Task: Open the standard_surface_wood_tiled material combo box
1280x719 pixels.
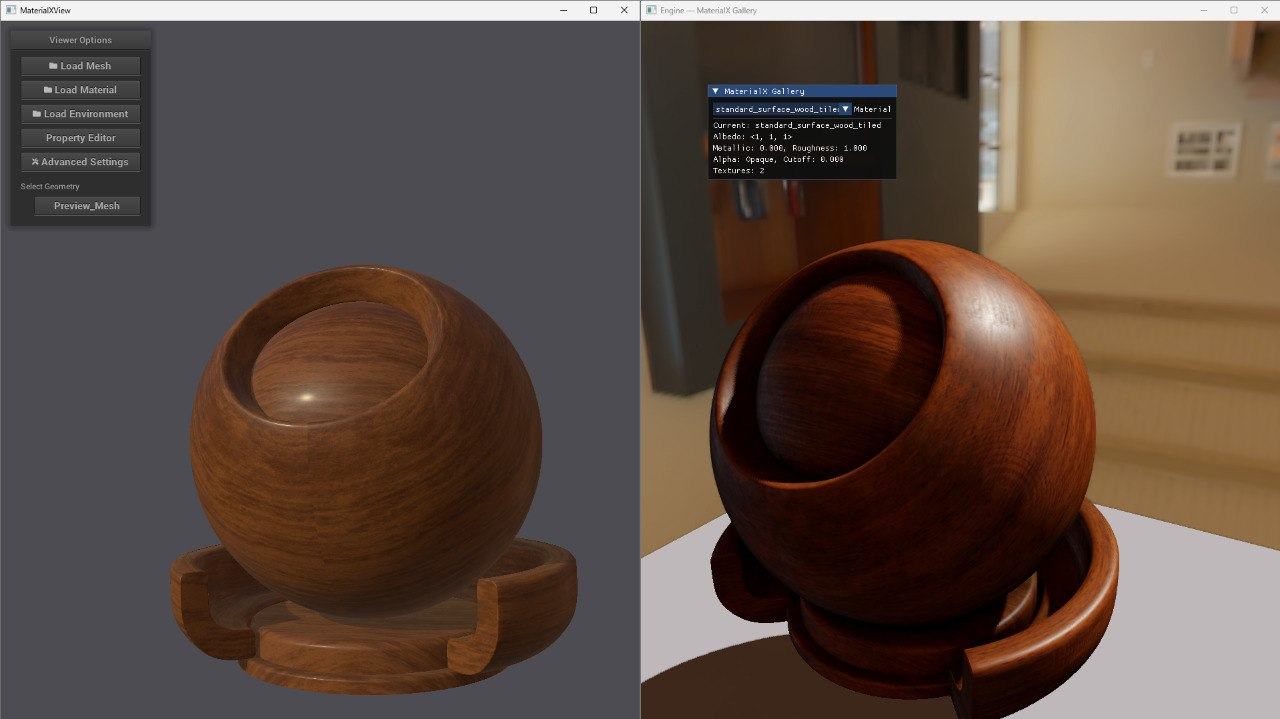Action: point(781,109)
